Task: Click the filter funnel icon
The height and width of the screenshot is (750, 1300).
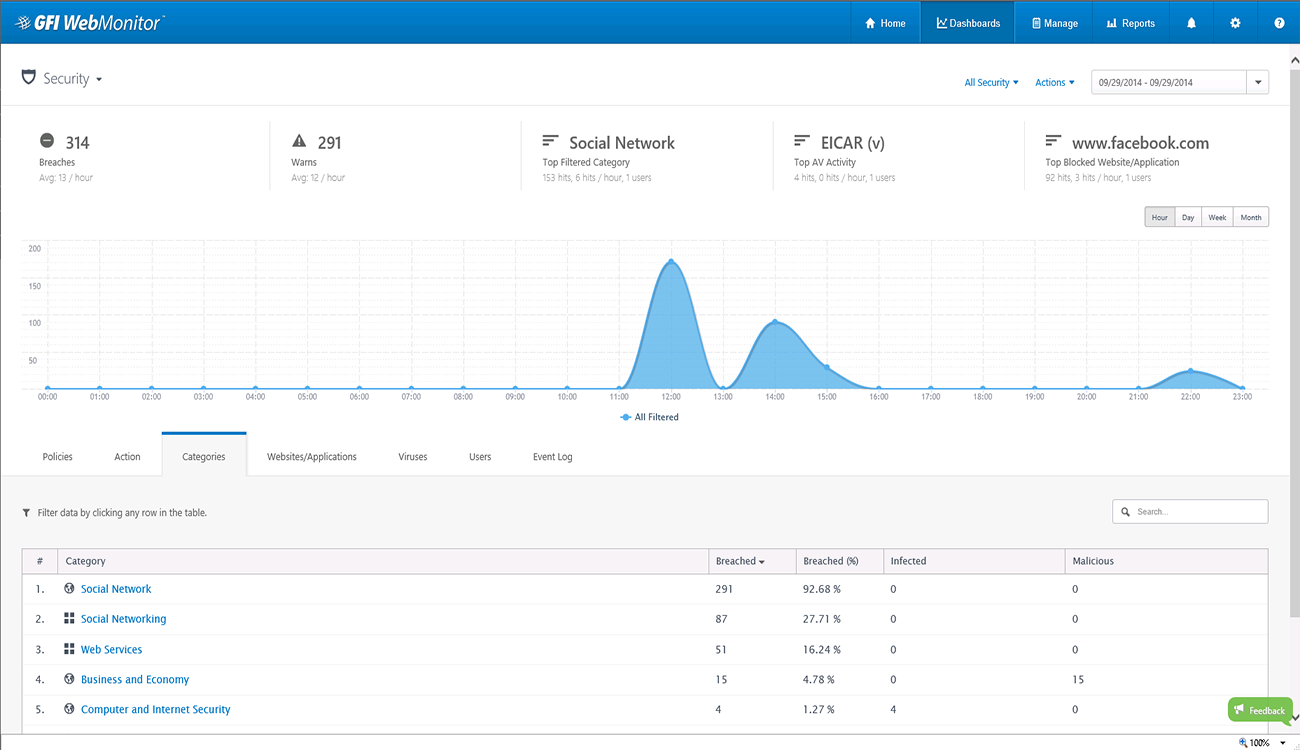Action: 27,512
